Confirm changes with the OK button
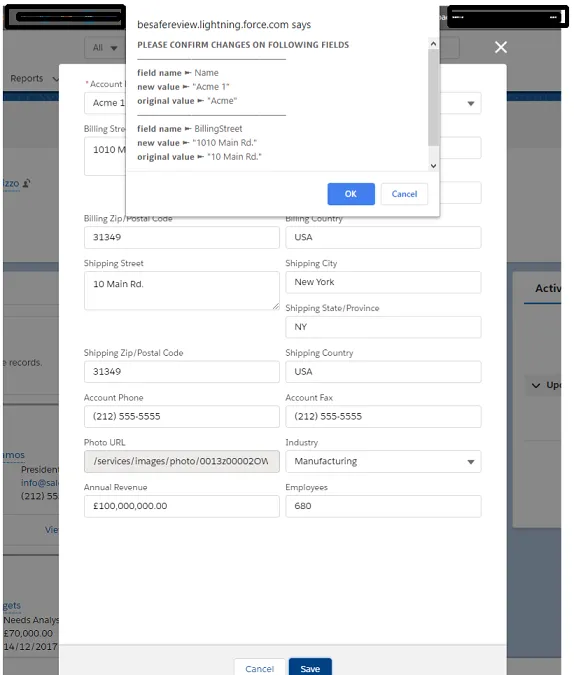The width and height of the screenshot is (574, 675). 351,194
